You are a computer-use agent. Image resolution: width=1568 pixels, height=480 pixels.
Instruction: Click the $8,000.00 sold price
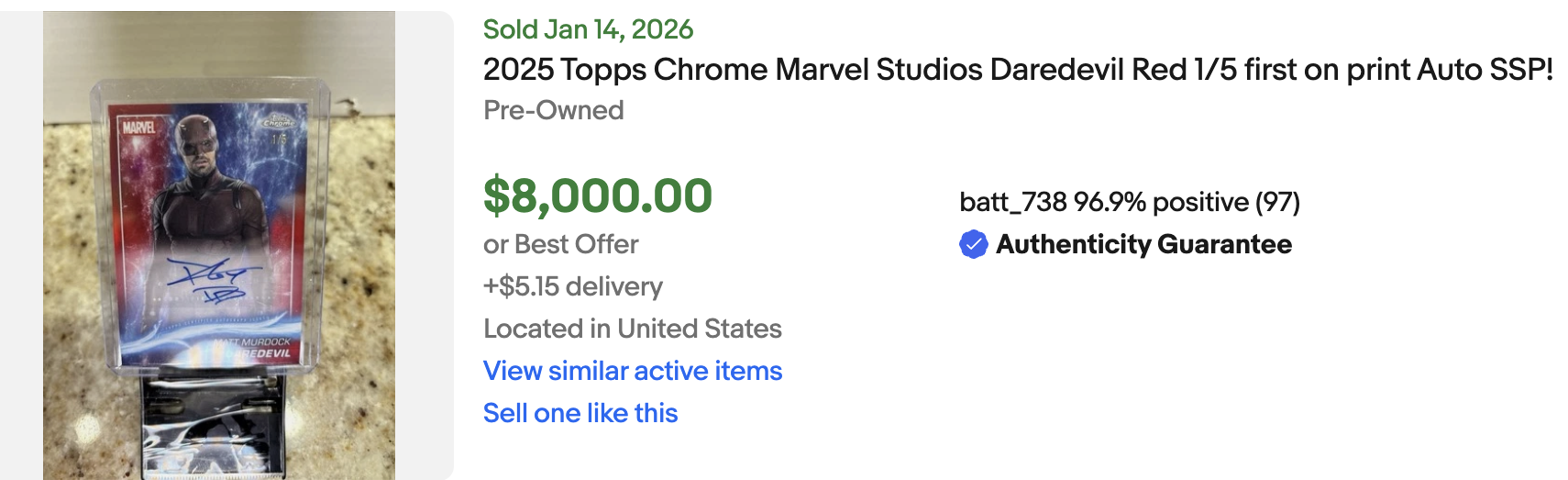pyautogui.click(x=598, y=195)
